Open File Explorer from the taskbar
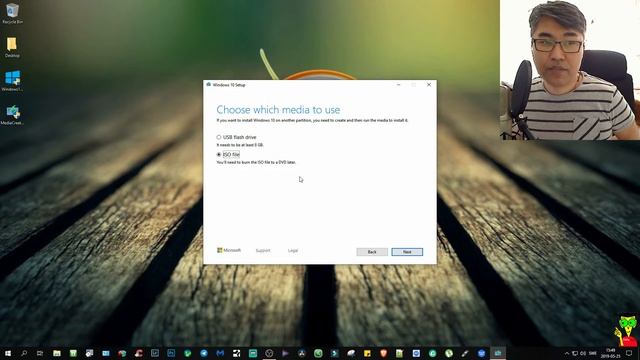Screen dimensions: 640x360 tap(57, 353)
